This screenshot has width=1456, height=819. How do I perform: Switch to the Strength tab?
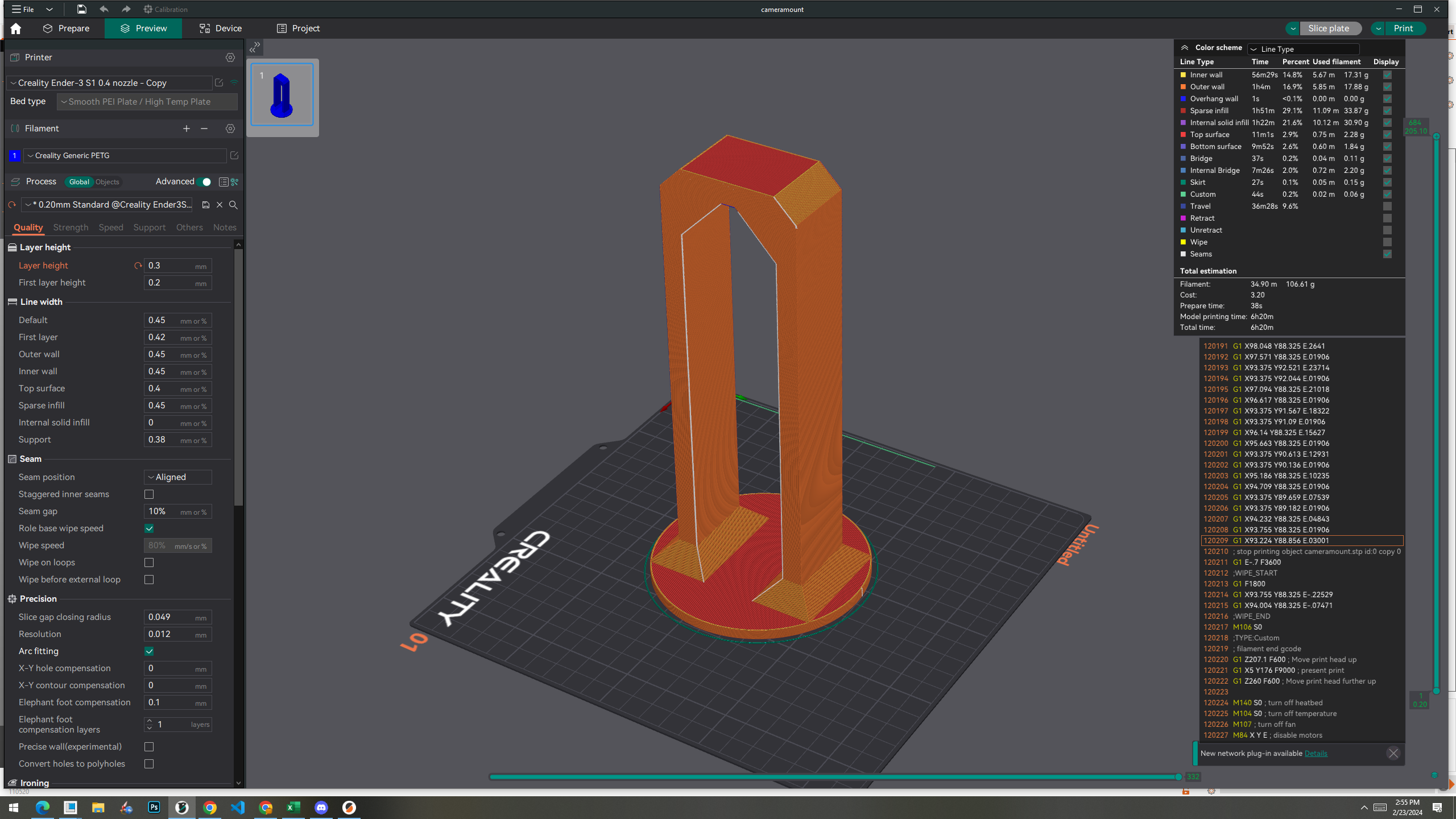71,227
